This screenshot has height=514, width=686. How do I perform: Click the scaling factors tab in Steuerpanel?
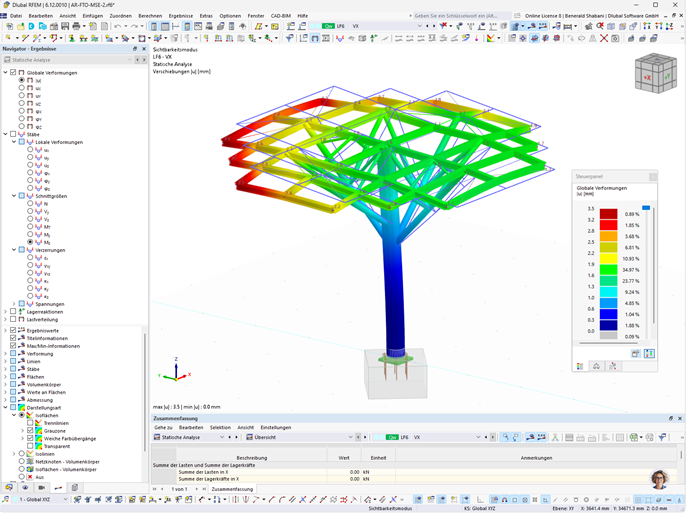(596, 366)
